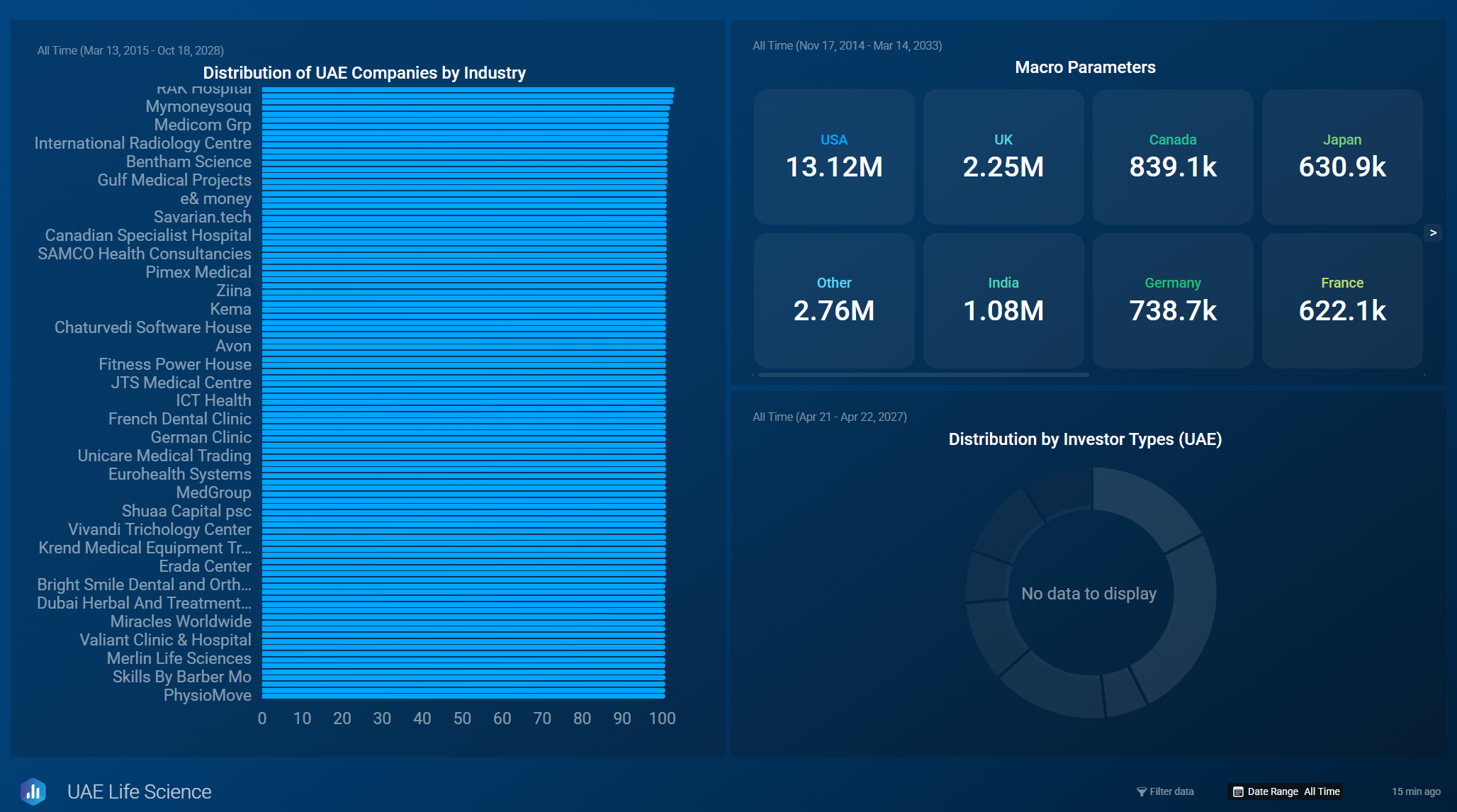Open the Japan 630.9k card

[1341, 157]
